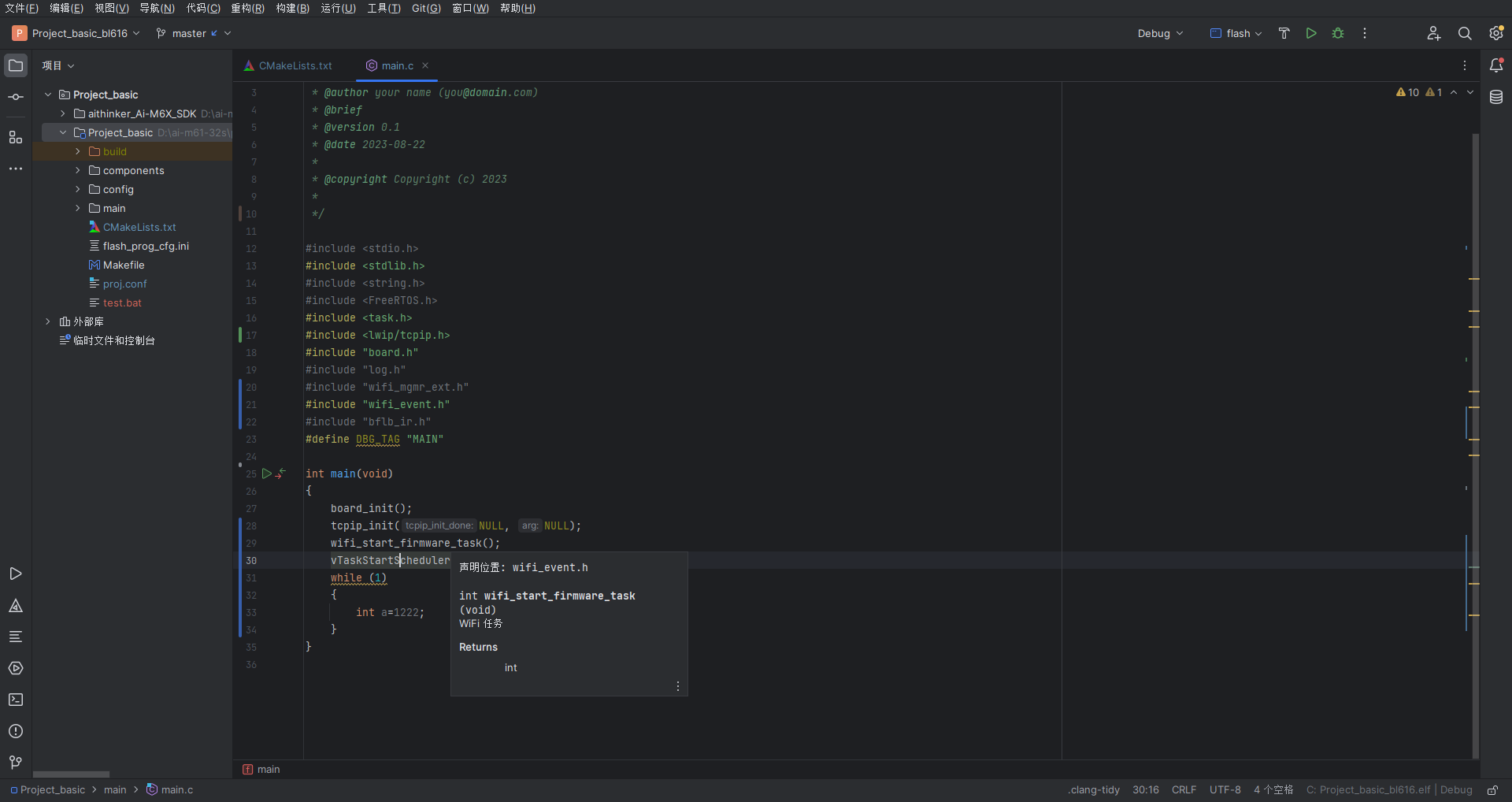Collapse the Project_basic root node
Screen dimensions: 1512x802
(48, 95)
